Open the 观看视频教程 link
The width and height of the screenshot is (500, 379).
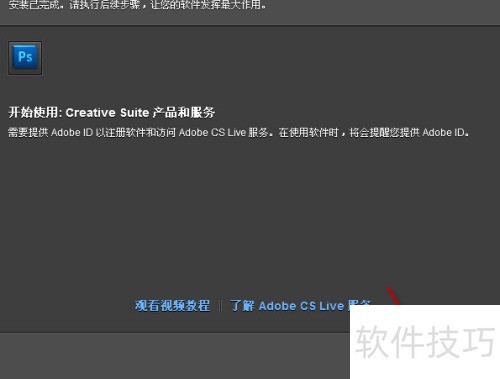[172, 305]
